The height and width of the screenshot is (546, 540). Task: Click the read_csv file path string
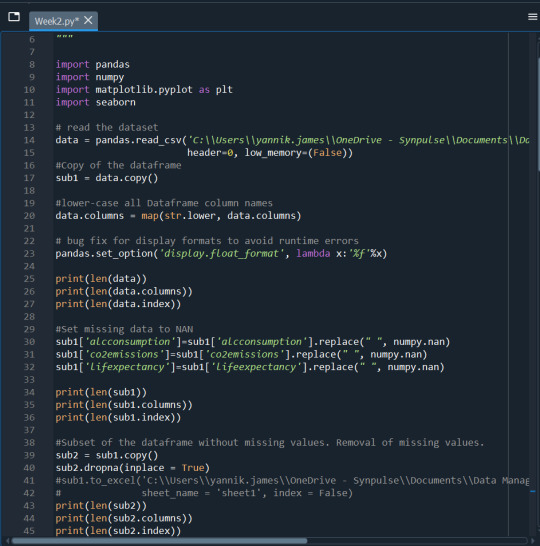pos(359,140)
